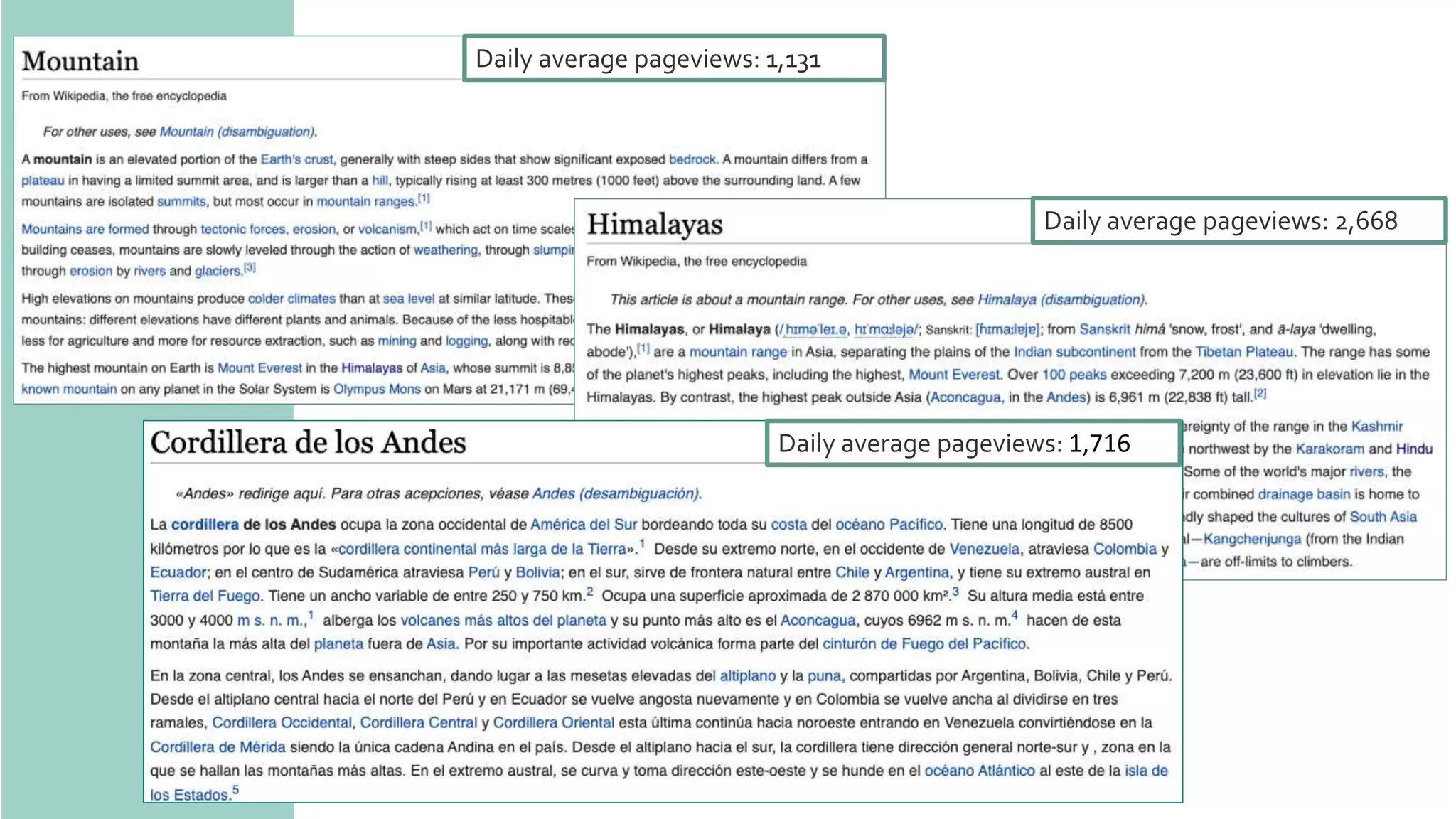
Task: Open the drainage basin link
Action: [x=1304, y=494]
